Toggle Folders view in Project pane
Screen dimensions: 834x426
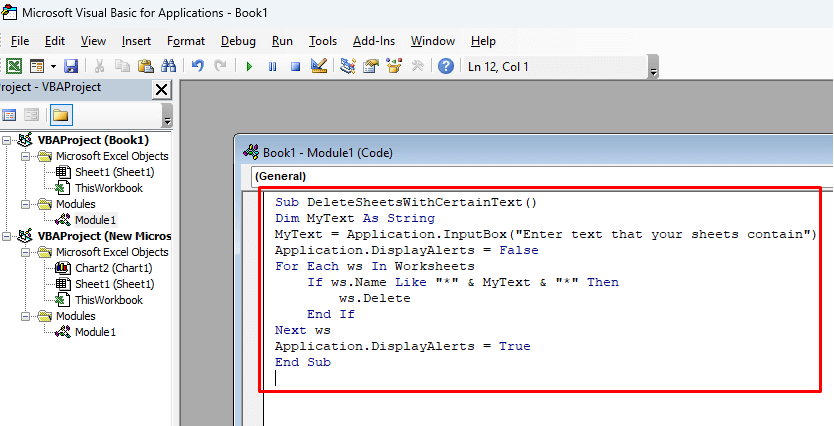pyautogui.click(x=62, y=115)
